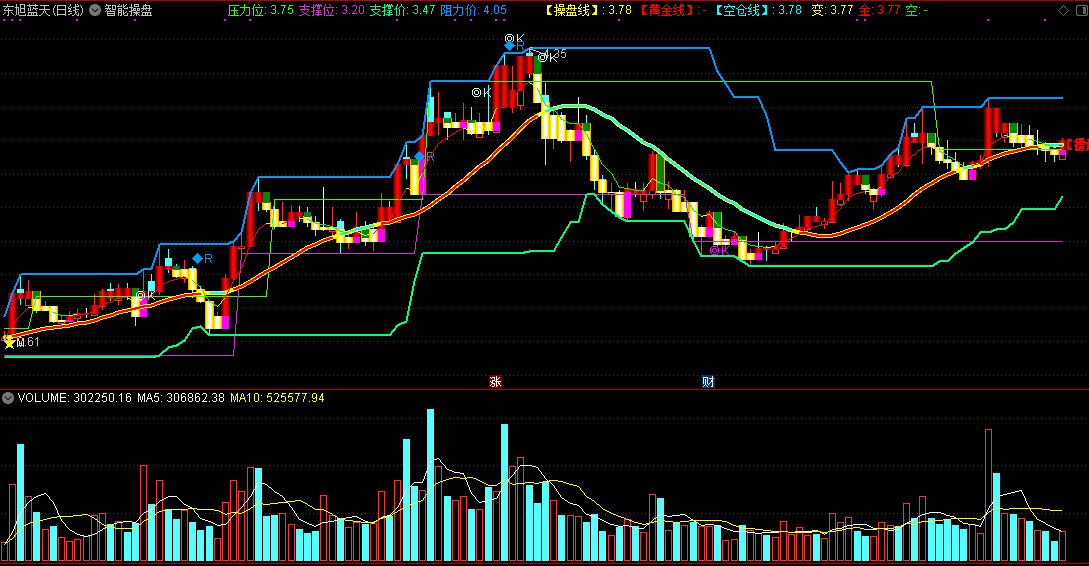Click the 【空仓线】: 3.78 value
The height and width of the screenshot is (566, 1089).
[x=758, y=10]
